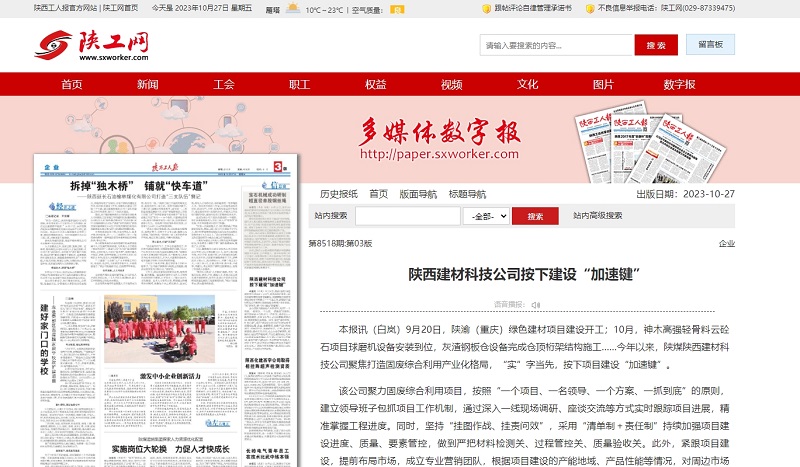Viewport: 800px width, 467px height.
Task: Click the 企业 section link
Action: click(727, 243)
